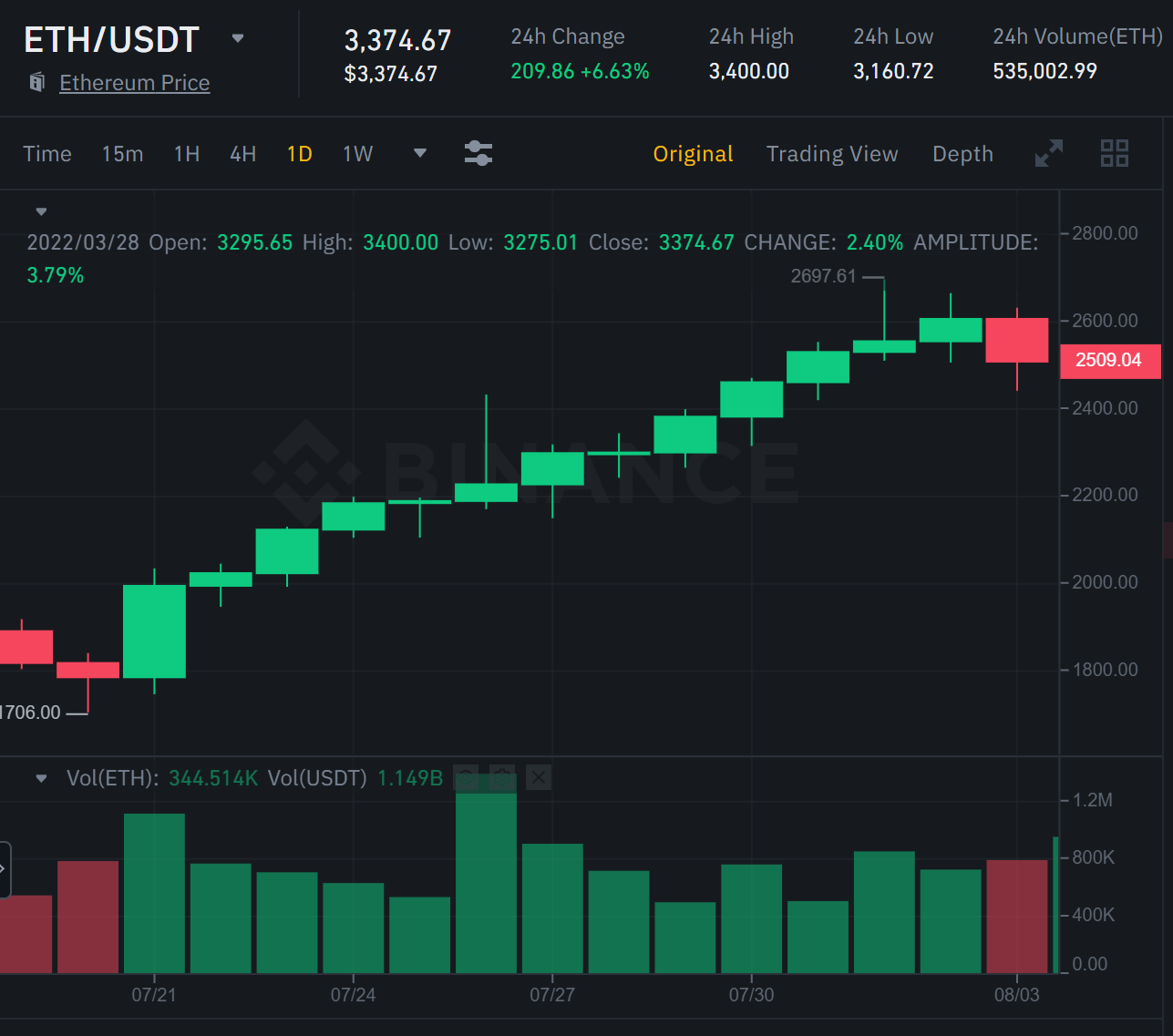Expand the left side panel arrow handle

click(x=5, y=869)
